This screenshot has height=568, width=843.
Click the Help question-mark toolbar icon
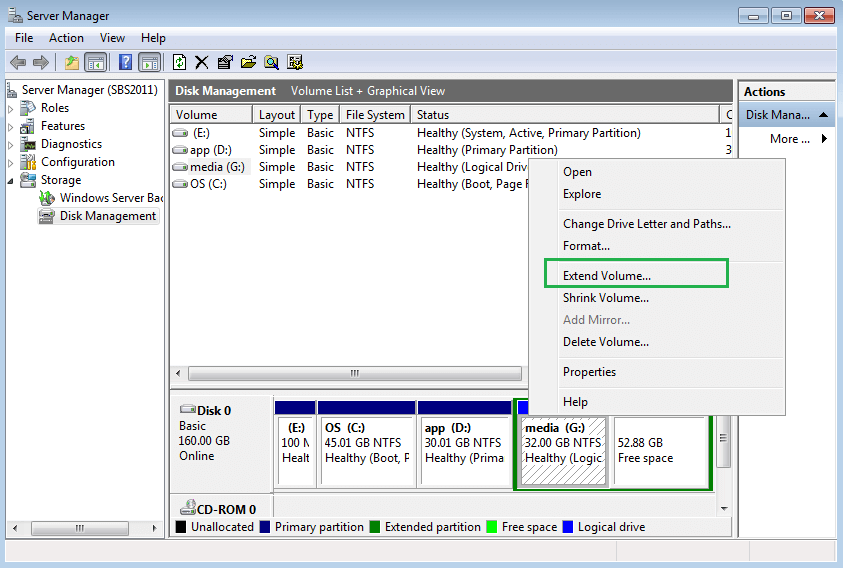point(125,62)
